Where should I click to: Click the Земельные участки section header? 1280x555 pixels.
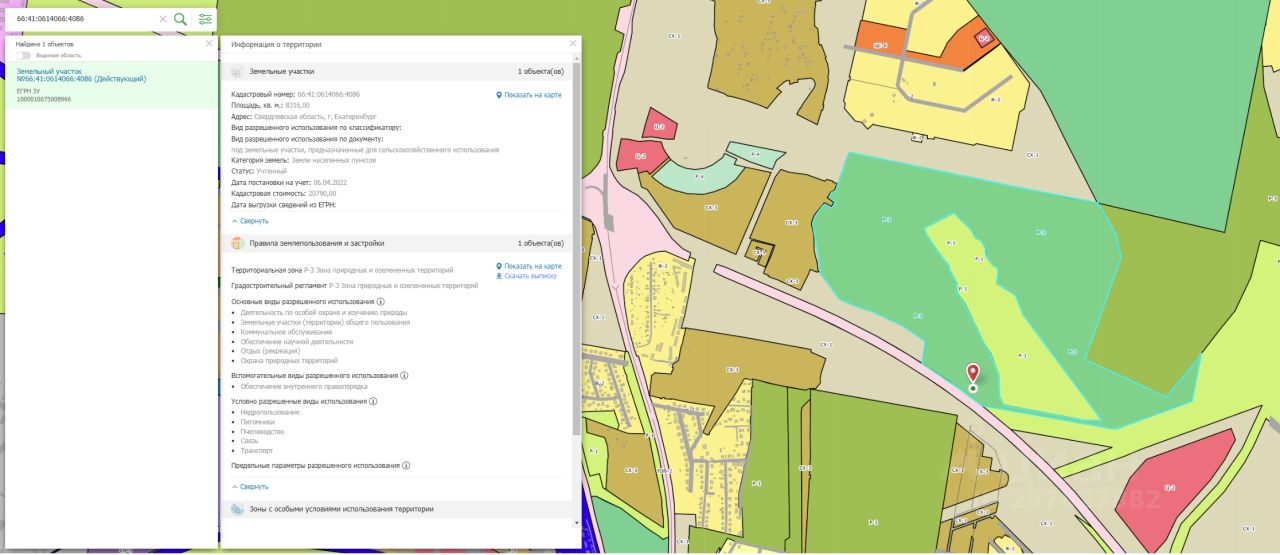click(x=282, y=72)
